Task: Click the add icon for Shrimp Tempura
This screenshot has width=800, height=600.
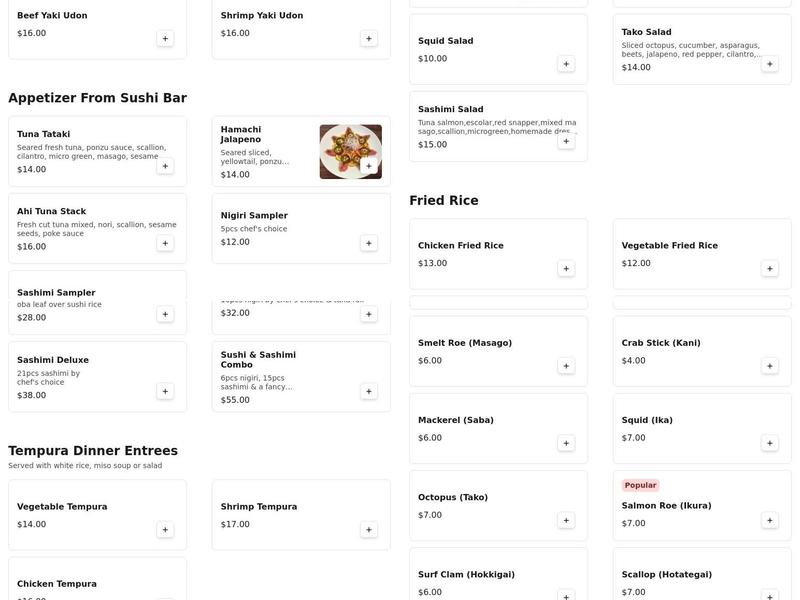Action: 367,528
